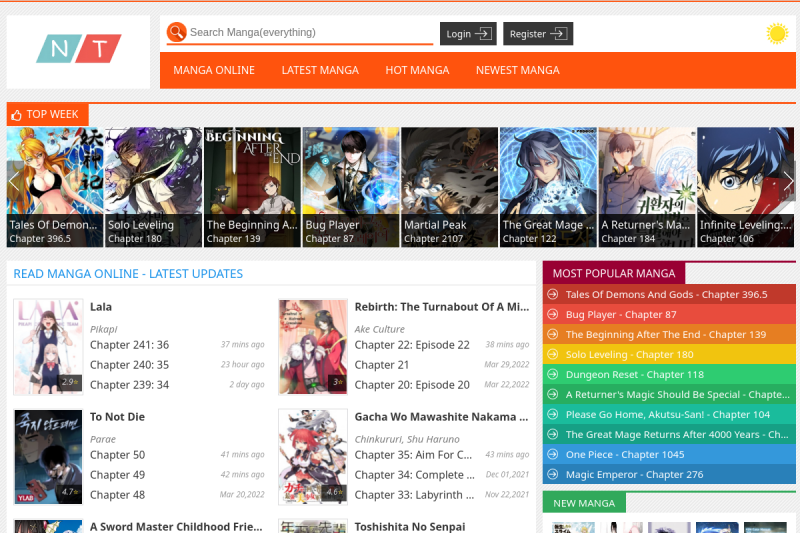This screenshot has width=800, height=533.
Task: Open Chapter 22: Episode 22
Action: pos(412,345)
